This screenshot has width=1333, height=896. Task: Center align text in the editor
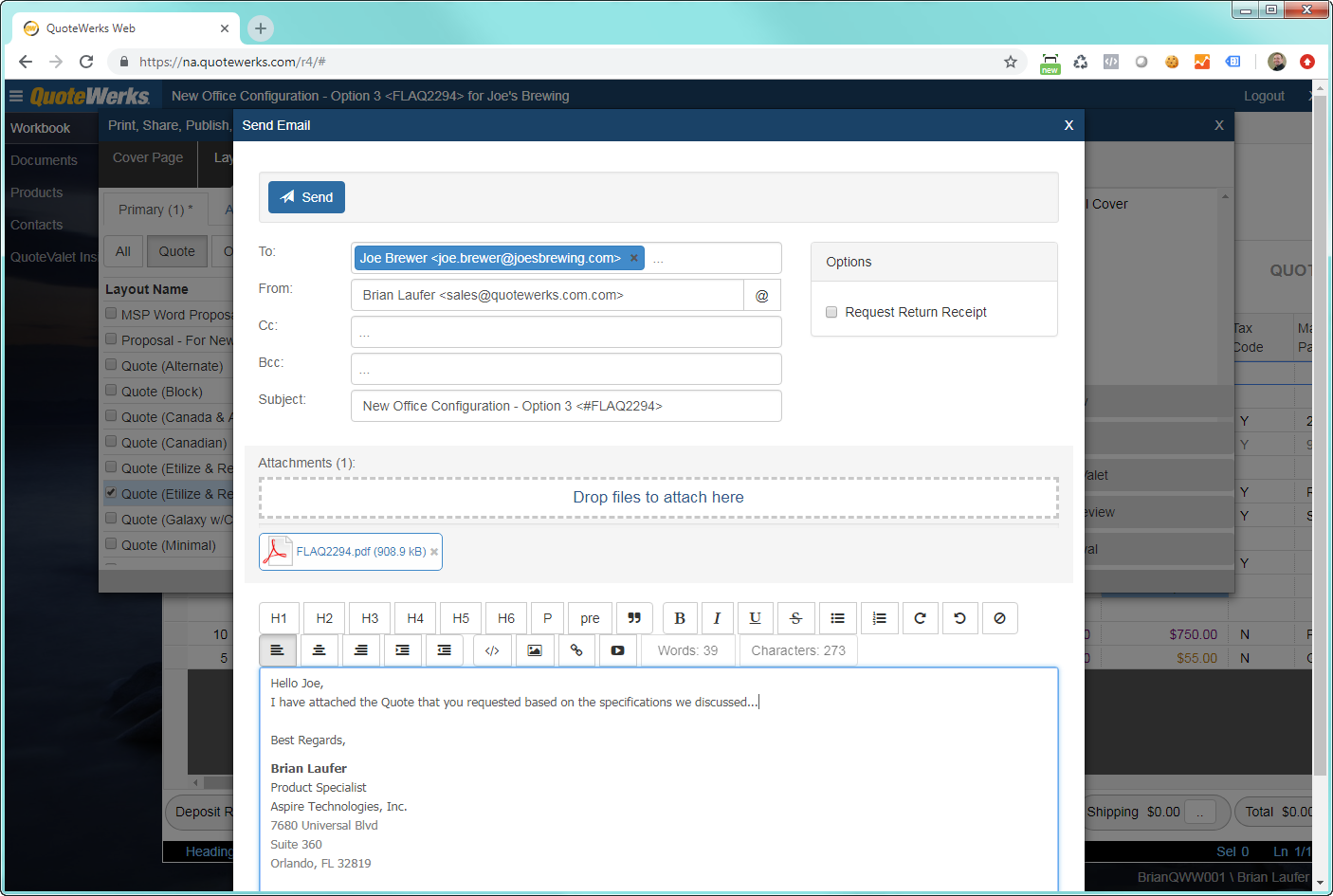click(319, 650)
